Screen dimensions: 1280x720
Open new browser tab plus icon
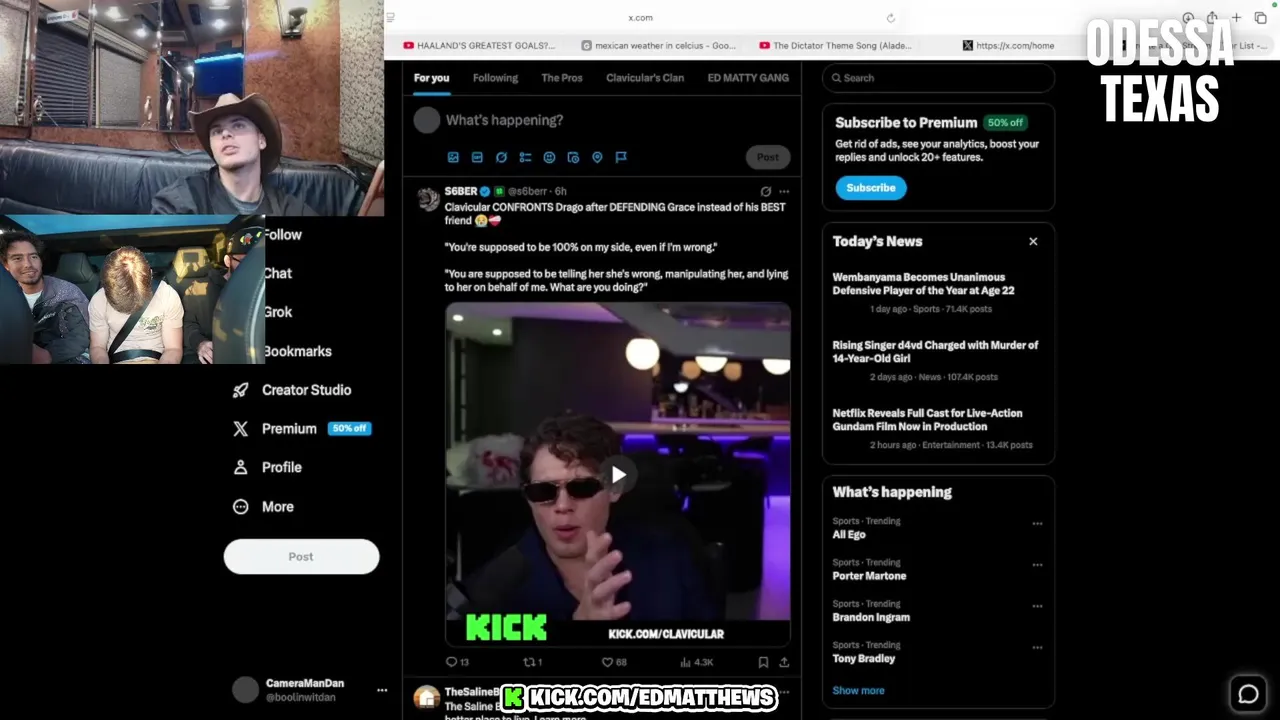point(1236,18)
